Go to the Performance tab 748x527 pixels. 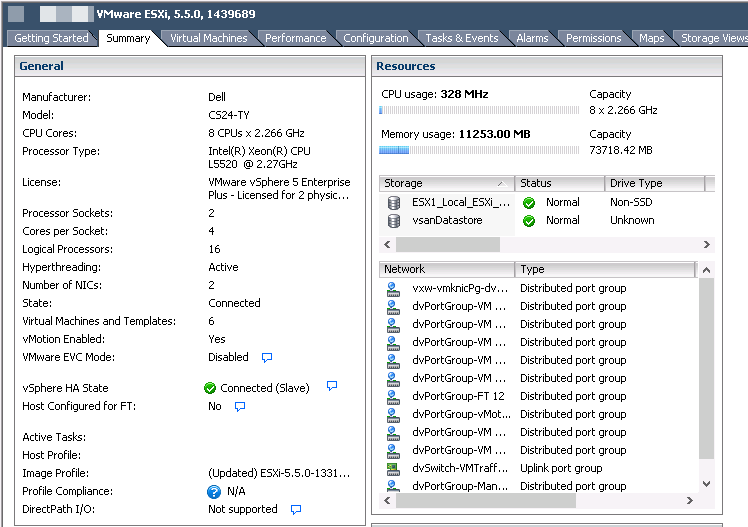[x=295, y=38]
